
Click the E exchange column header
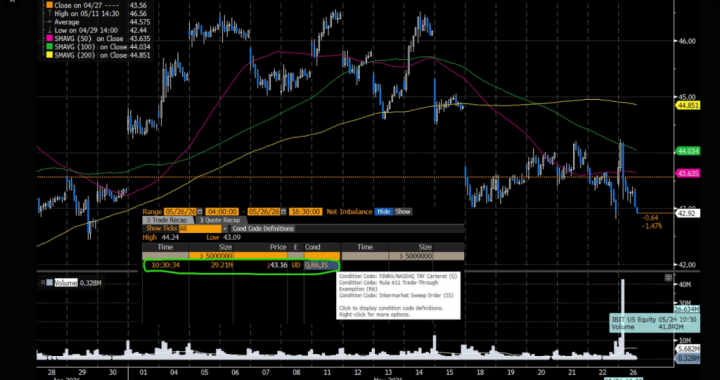click(296, 247)
